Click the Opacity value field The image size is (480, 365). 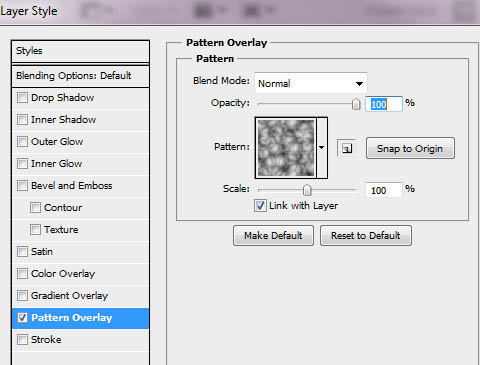point(384,104)
